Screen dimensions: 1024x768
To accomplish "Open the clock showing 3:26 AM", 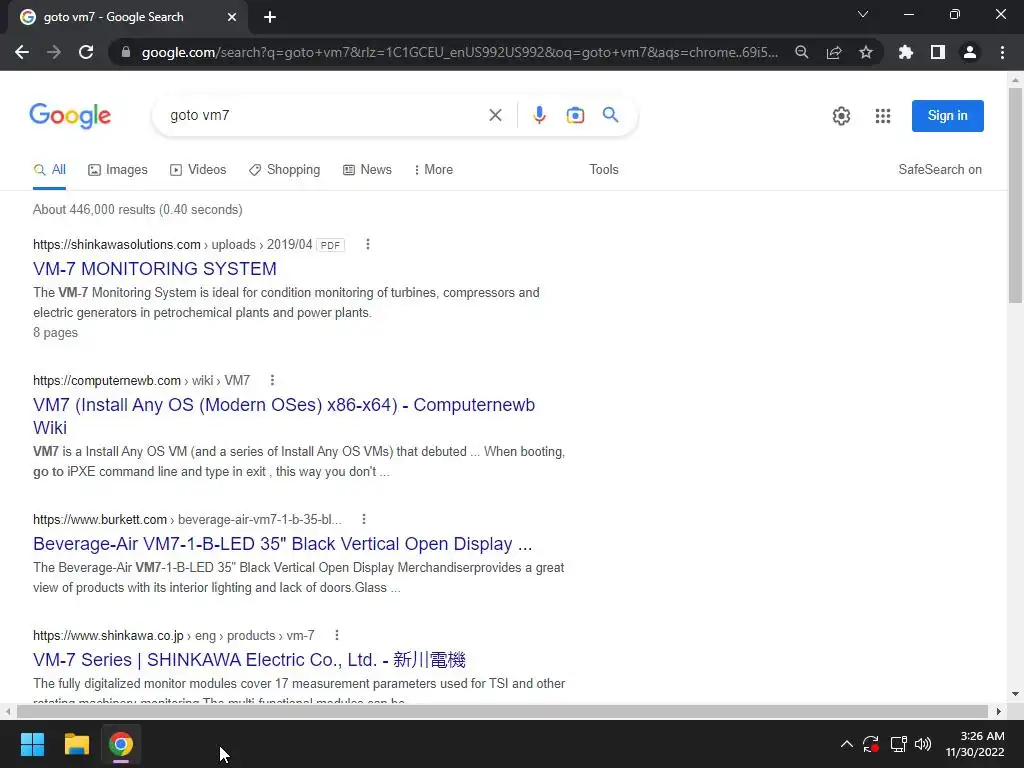I will pos(974,744).
